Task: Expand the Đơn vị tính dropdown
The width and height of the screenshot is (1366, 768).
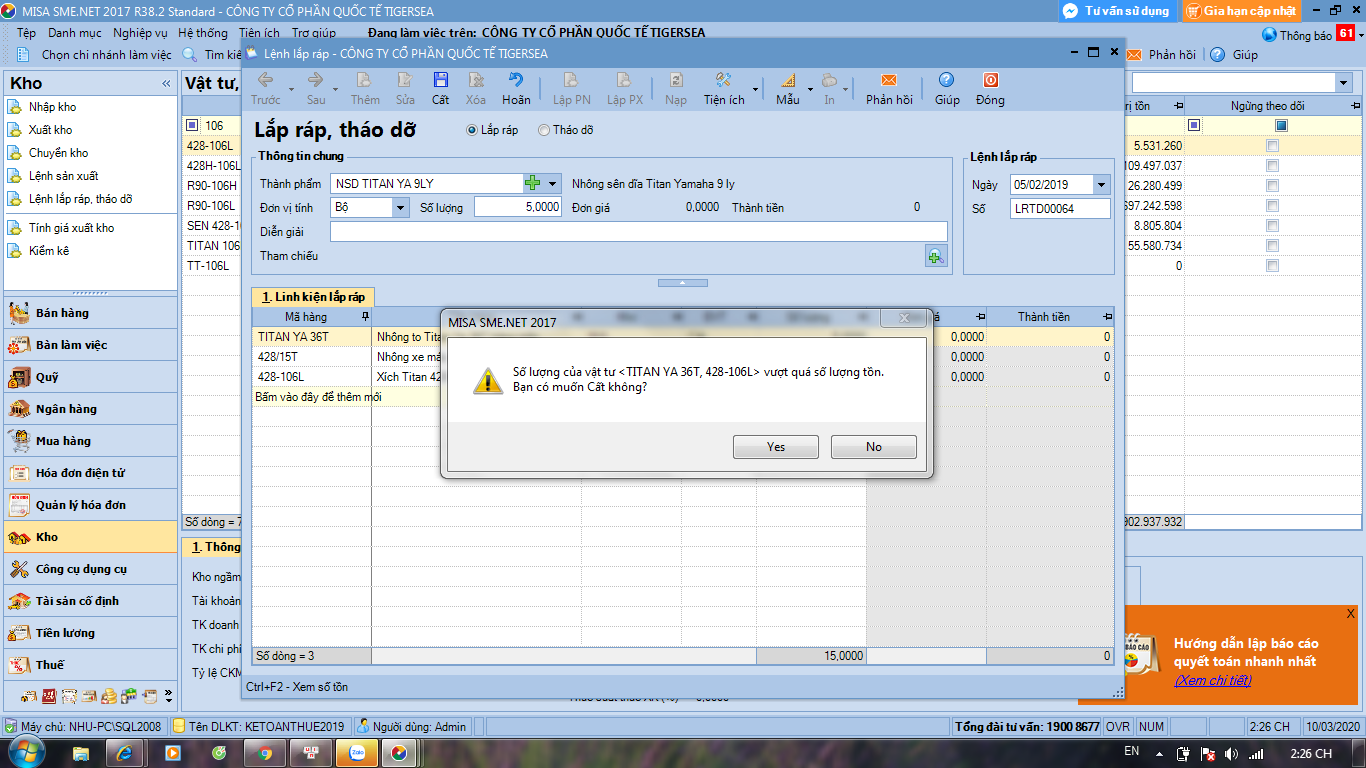Action: point(401,208)
